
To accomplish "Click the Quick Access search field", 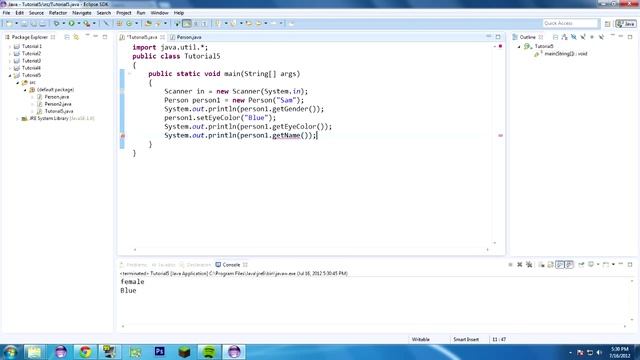I will coord(570,23).
